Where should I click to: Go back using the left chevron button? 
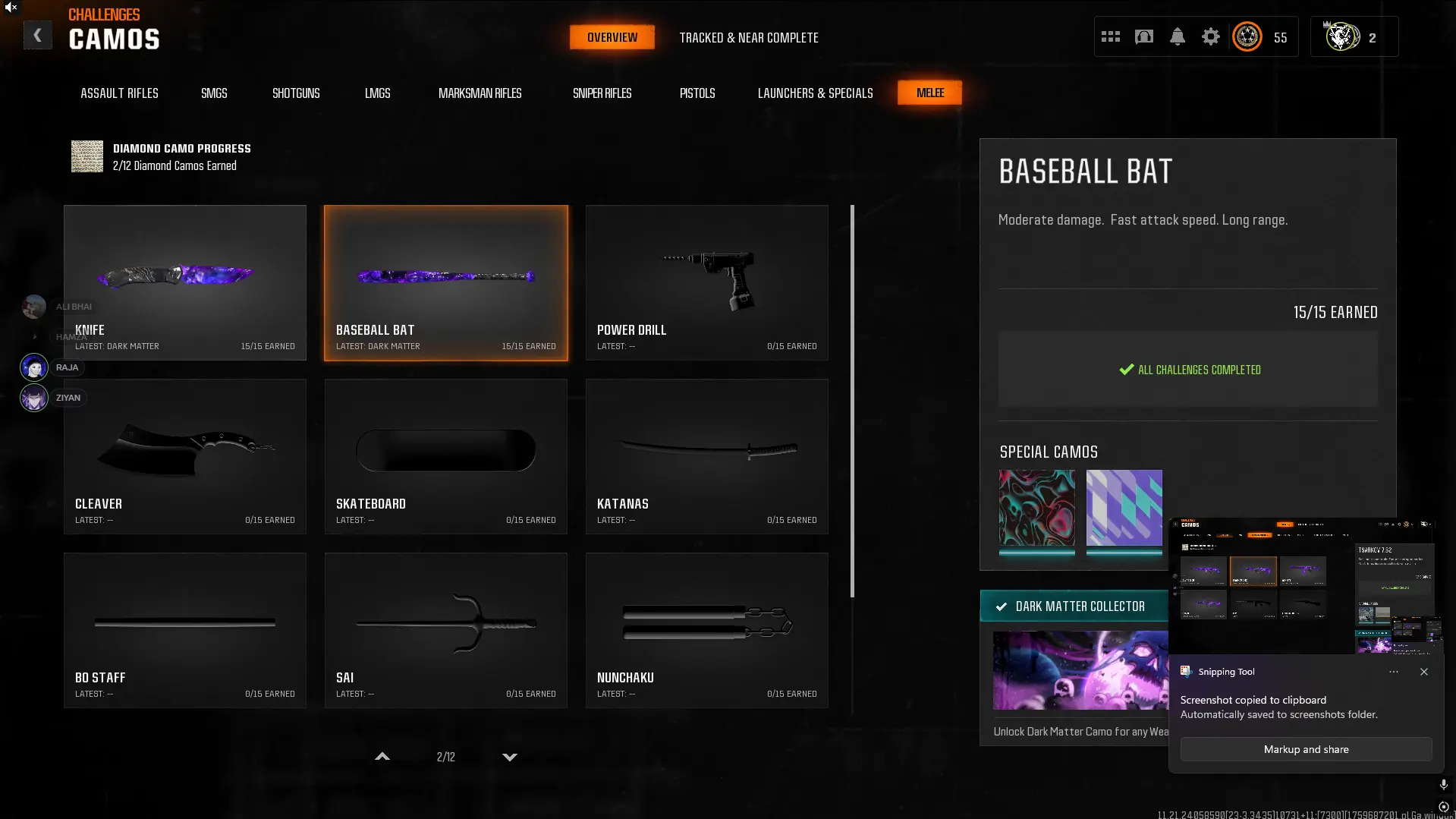37,36
